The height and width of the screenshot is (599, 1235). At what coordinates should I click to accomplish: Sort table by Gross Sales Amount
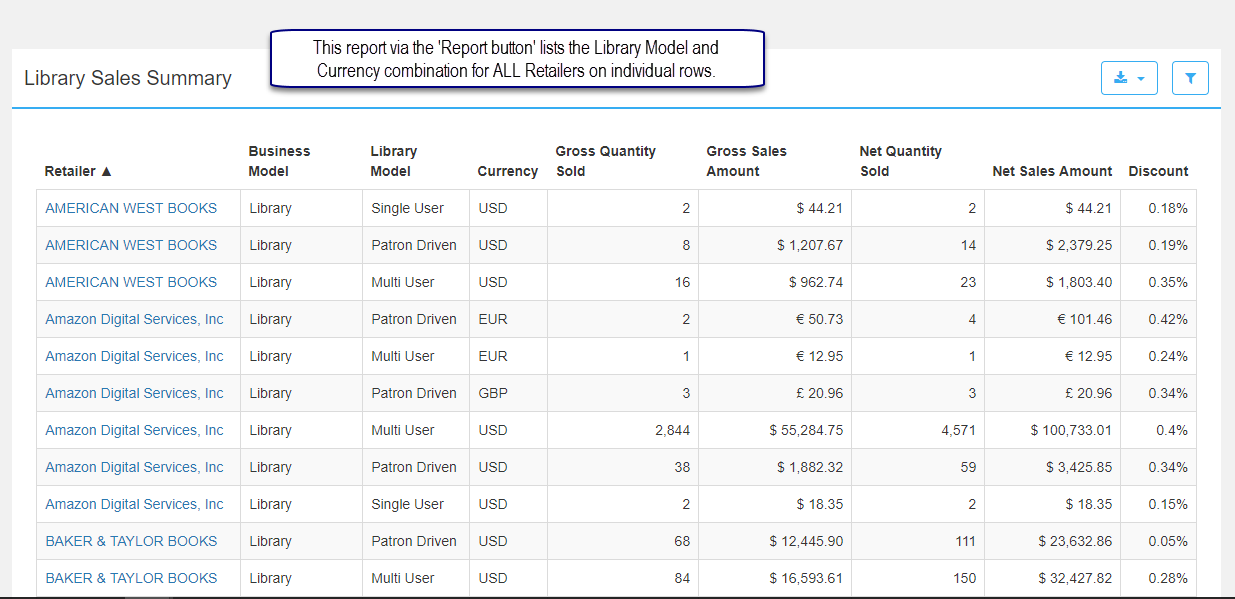click(746, 160)
